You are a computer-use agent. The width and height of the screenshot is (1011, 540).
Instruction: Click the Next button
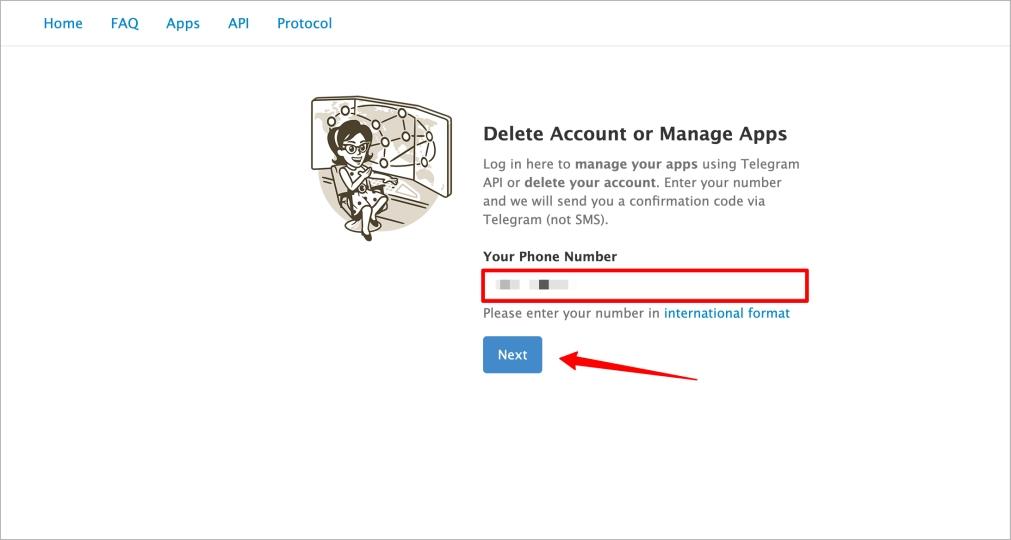(512, 355)
